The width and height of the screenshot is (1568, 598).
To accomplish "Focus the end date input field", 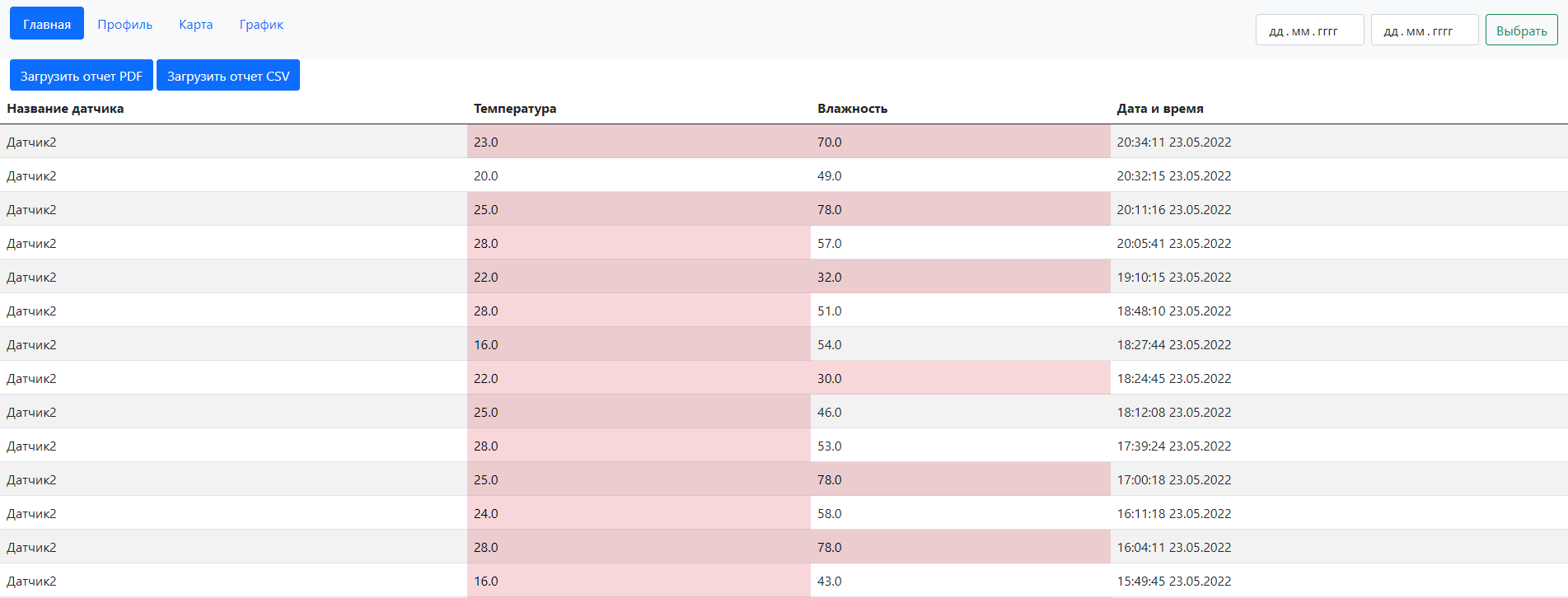I will (x=1424, y=30).
